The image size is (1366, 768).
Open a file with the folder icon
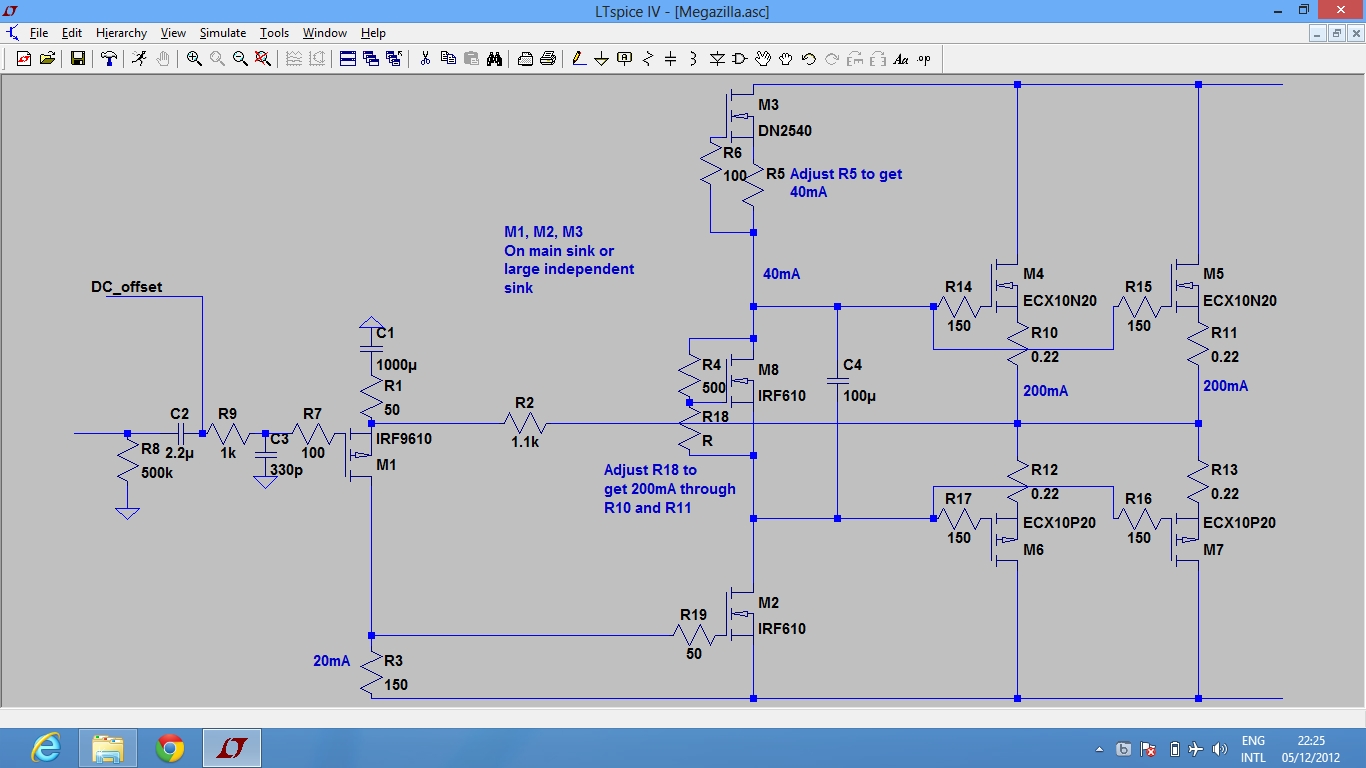coord(47,59)
